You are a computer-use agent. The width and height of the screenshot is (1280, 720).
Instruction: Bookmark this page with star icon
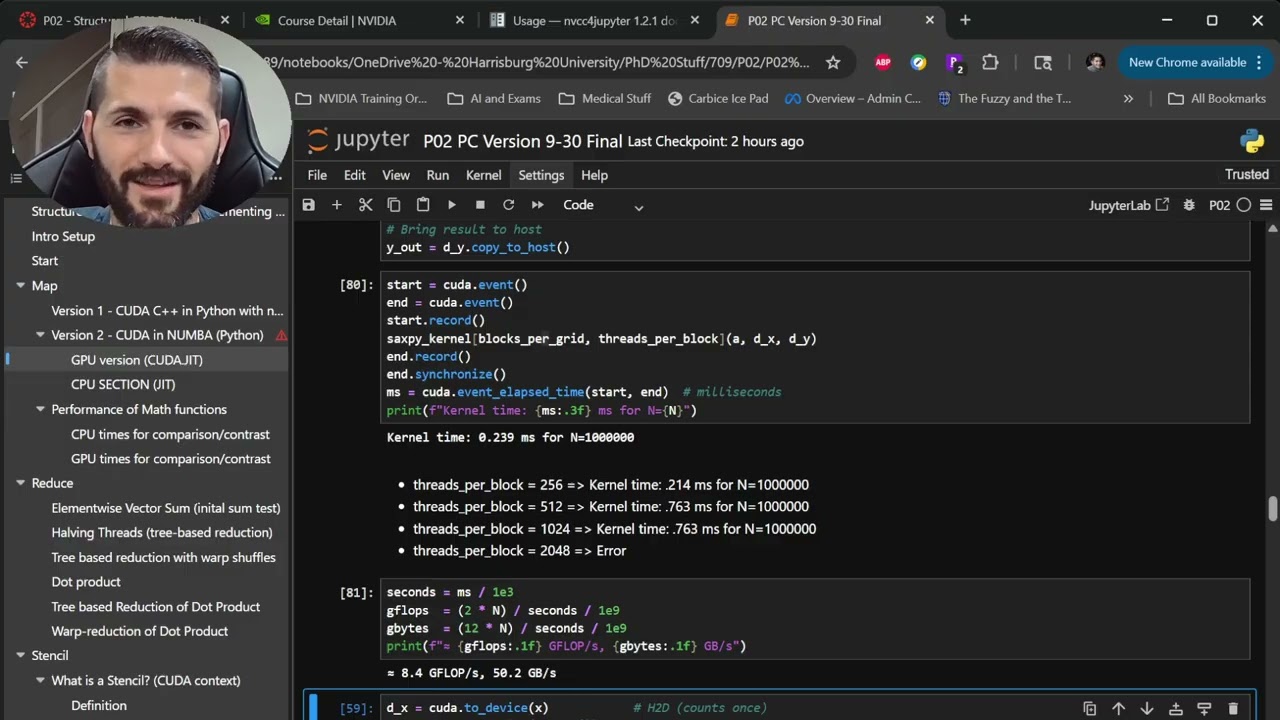click(x=833, y=62)
